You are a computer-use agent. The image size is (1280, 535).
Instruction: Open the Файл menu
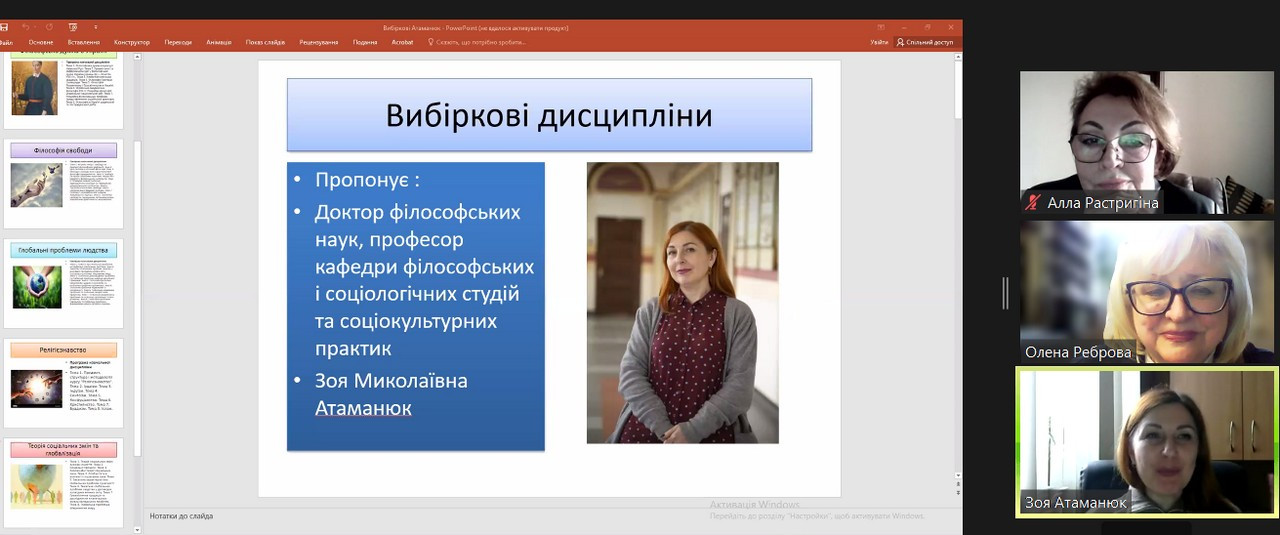[5, 42]
